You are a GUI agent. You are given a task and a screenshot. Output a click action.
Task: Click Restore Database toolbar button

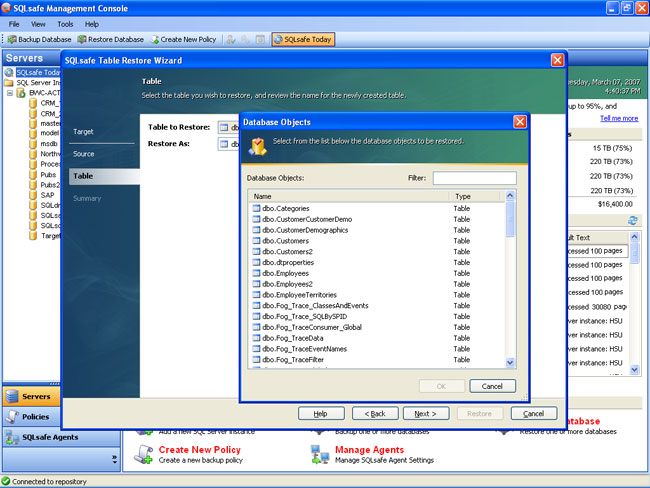coord(111,39)
